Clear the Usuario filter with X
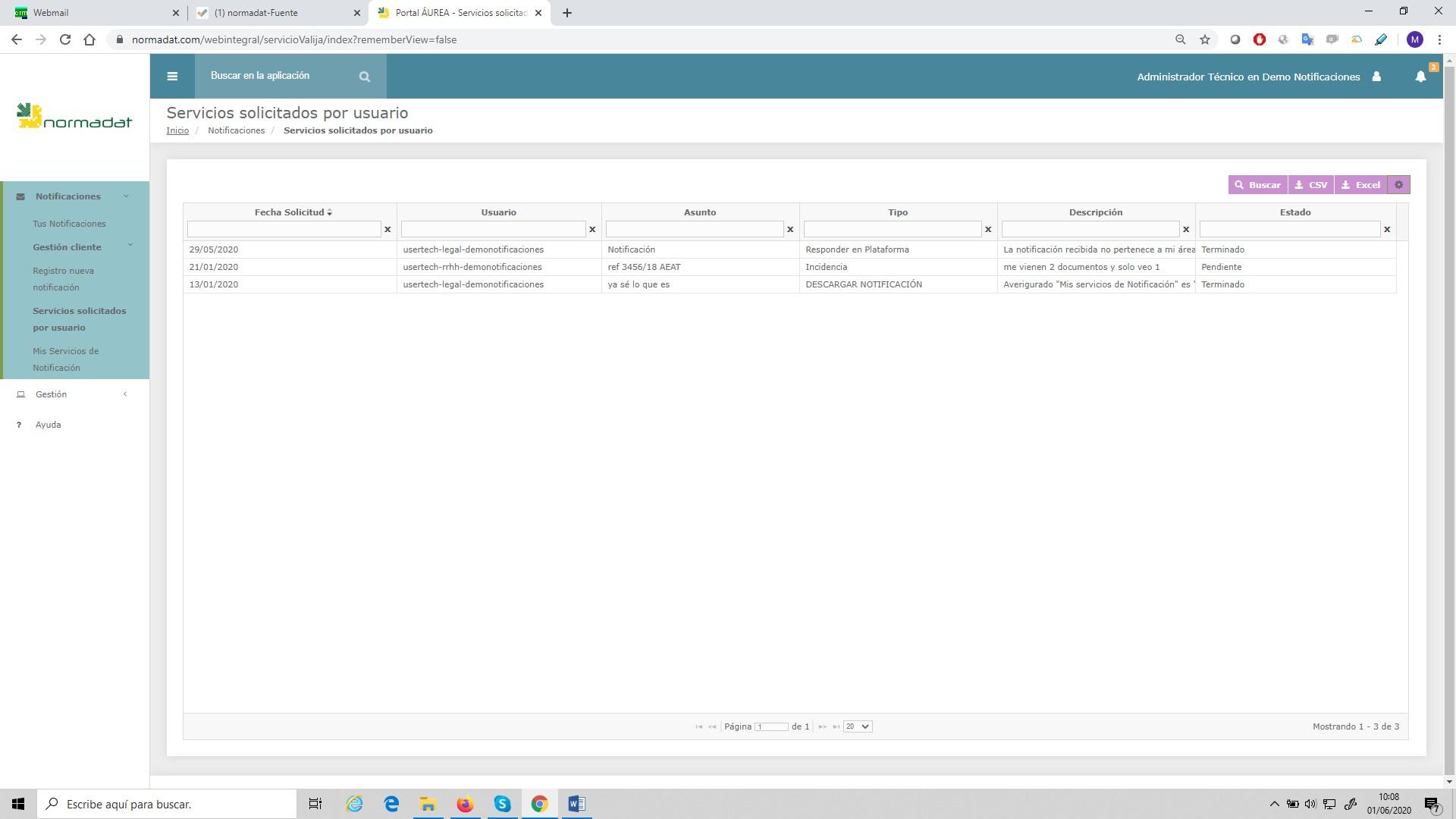This screenshot has width=1456, height=819. click(x=592, y=229)
